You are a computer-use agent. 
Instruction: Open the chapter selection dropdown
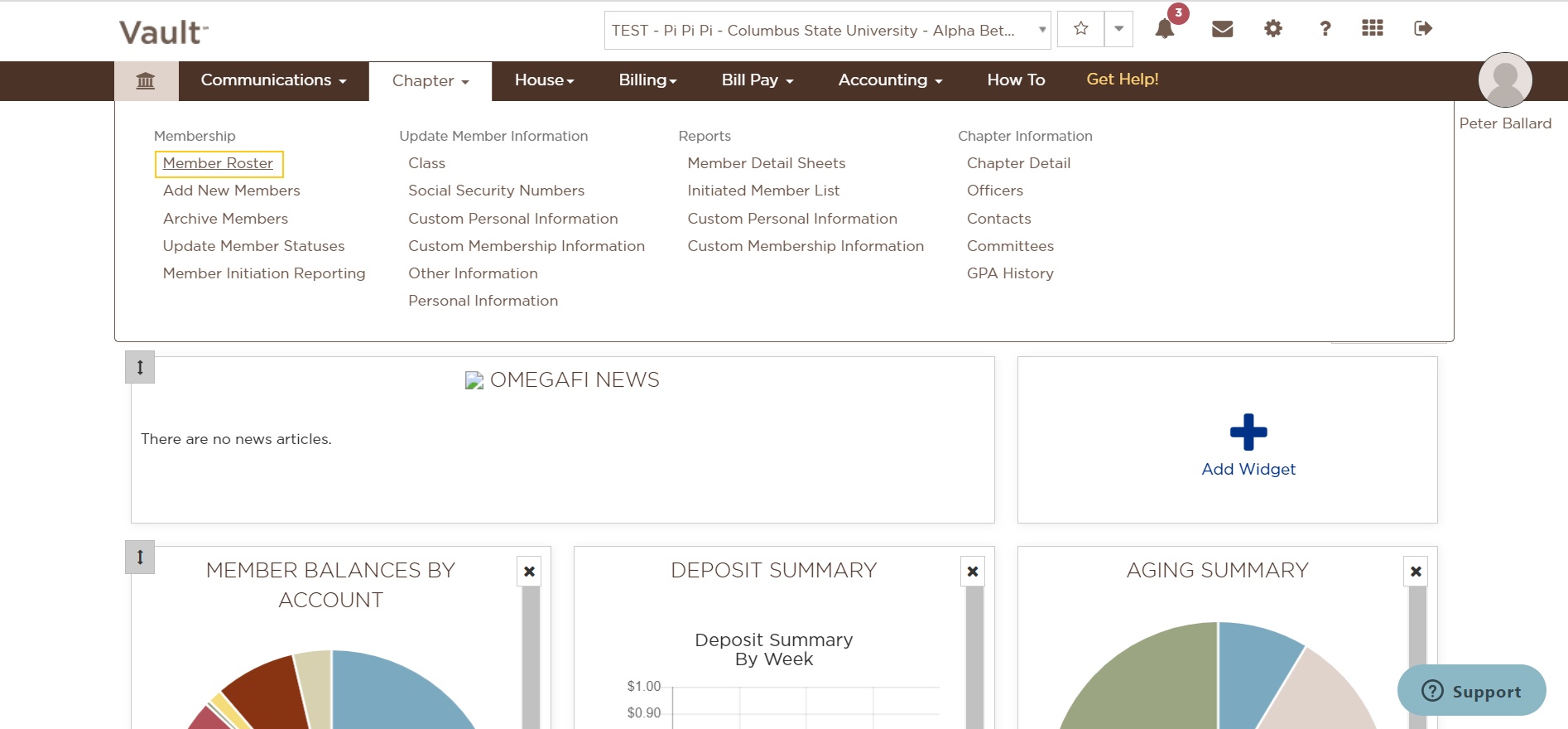(x=827, y=31)
